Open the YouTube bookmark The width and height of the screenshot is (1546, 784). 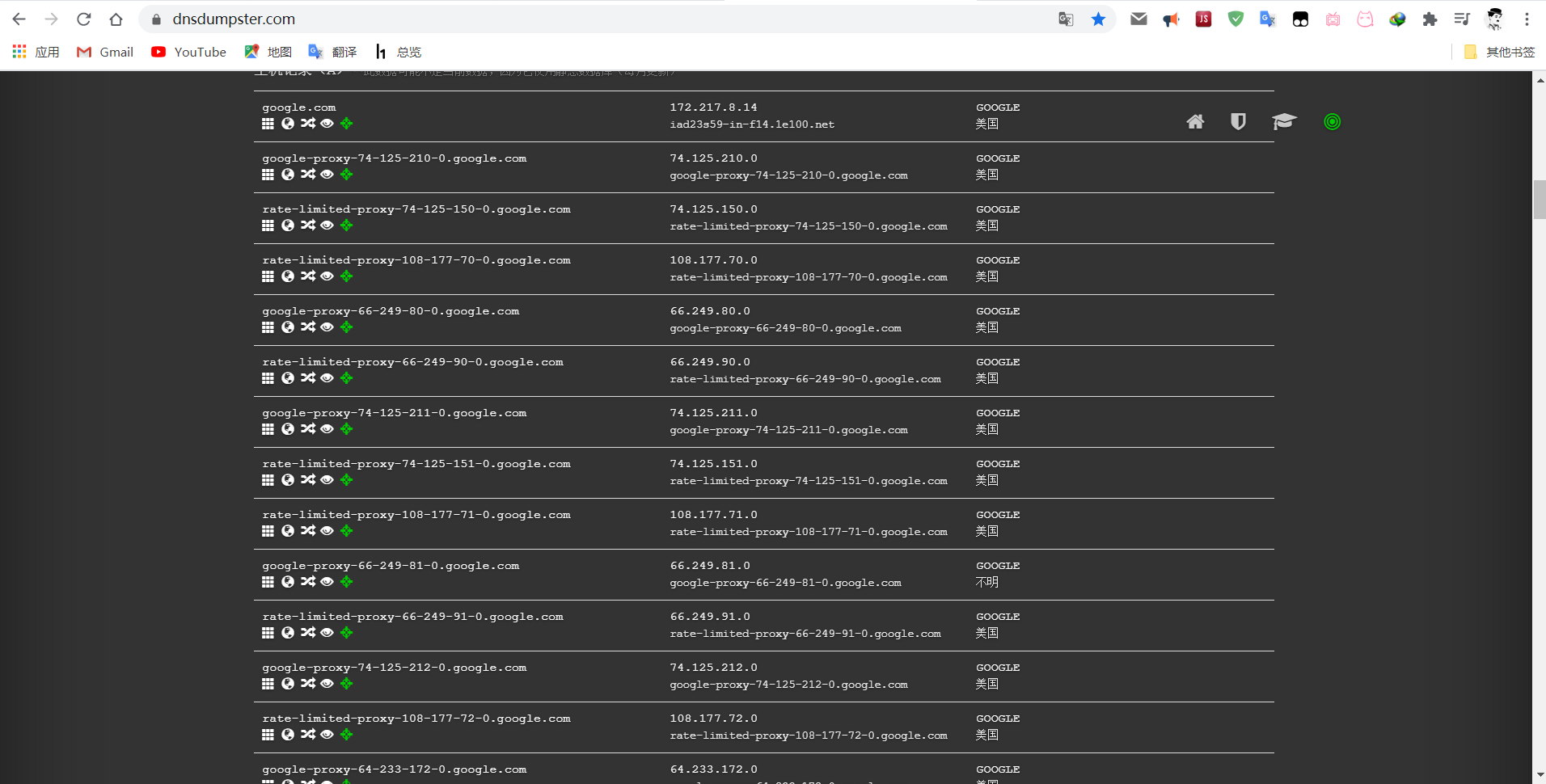[188, 52]
